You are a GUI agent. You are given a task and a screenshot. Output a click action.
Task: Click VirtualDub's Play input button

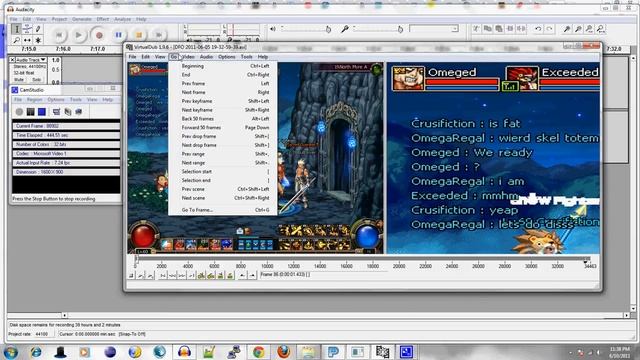[x=141, y=276]
